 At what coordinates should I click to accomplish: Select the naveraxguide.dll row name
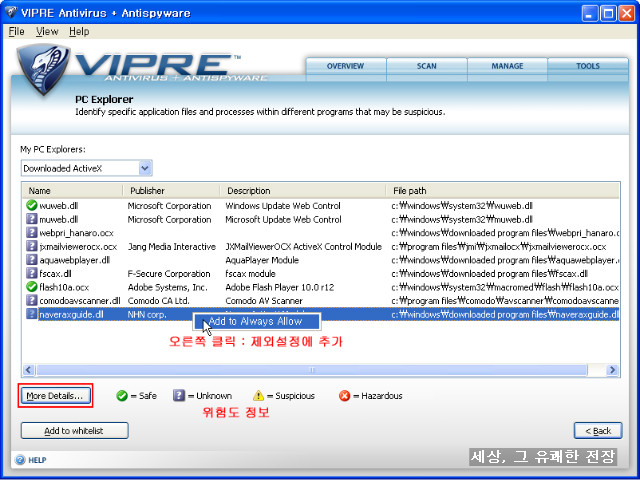tap(71, 314)
